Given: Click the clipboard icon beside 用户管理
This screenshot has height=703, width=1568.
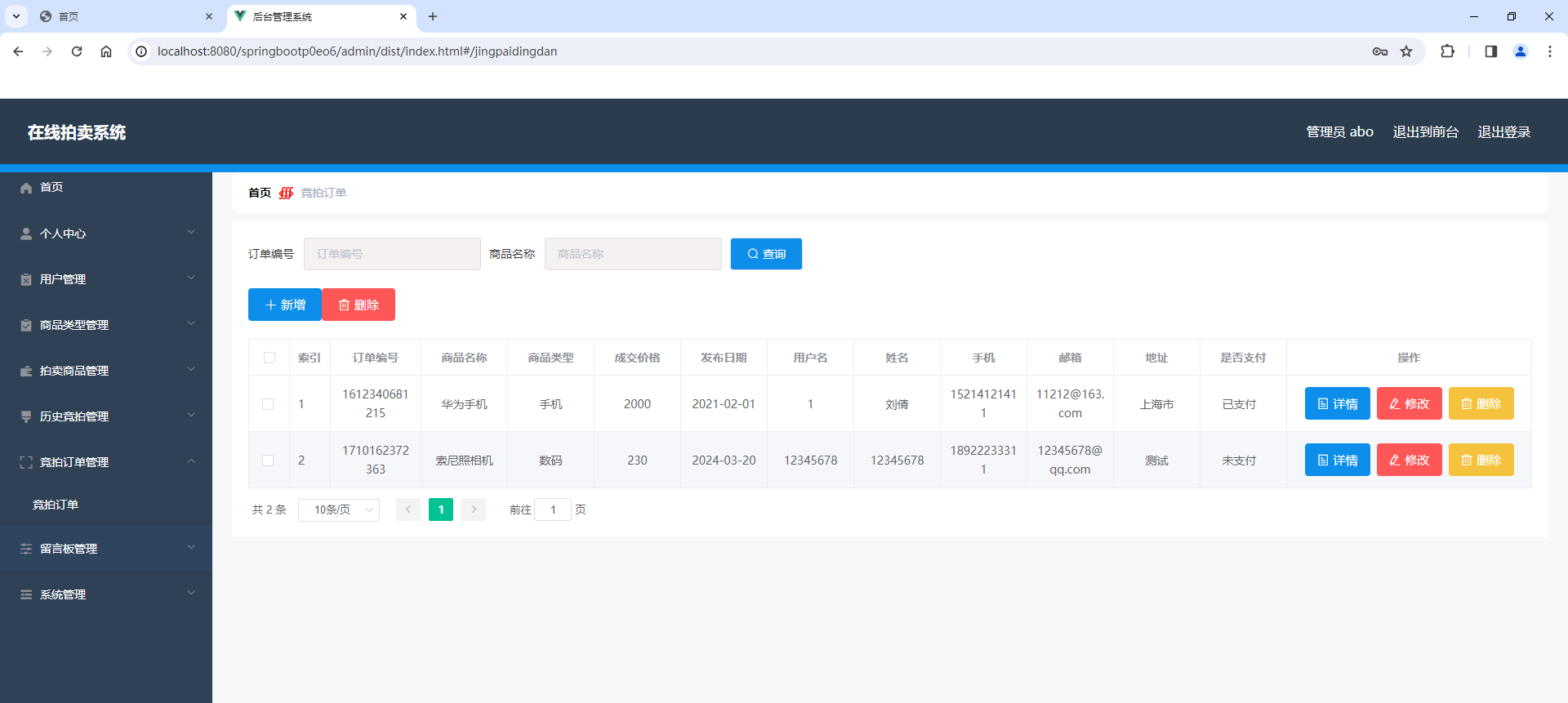Looking at the screenshot, I should pyautogui.click(x=26, y=279).
